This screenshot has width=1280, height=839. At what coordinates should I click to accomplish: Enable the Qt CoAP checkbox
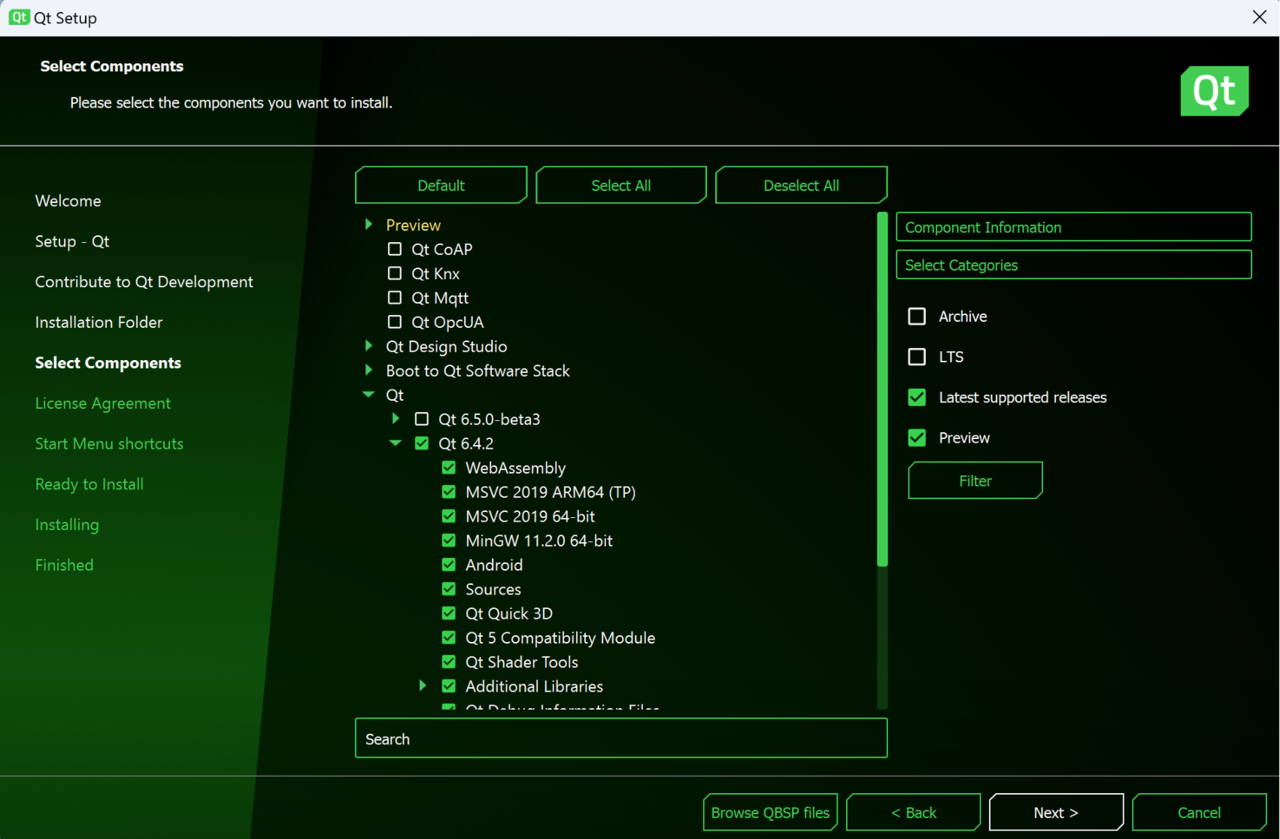pos(395,249)
